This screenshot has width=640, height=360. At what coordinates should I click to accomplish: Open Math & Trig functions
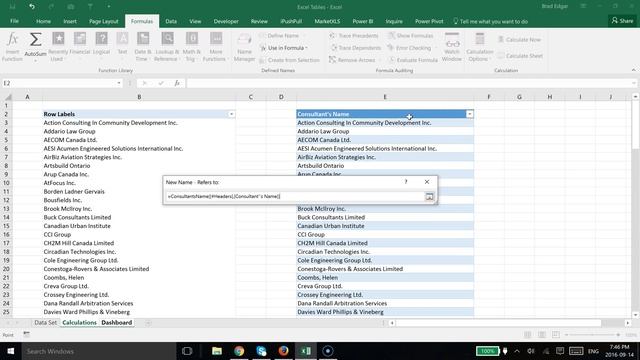click(191, 47)
